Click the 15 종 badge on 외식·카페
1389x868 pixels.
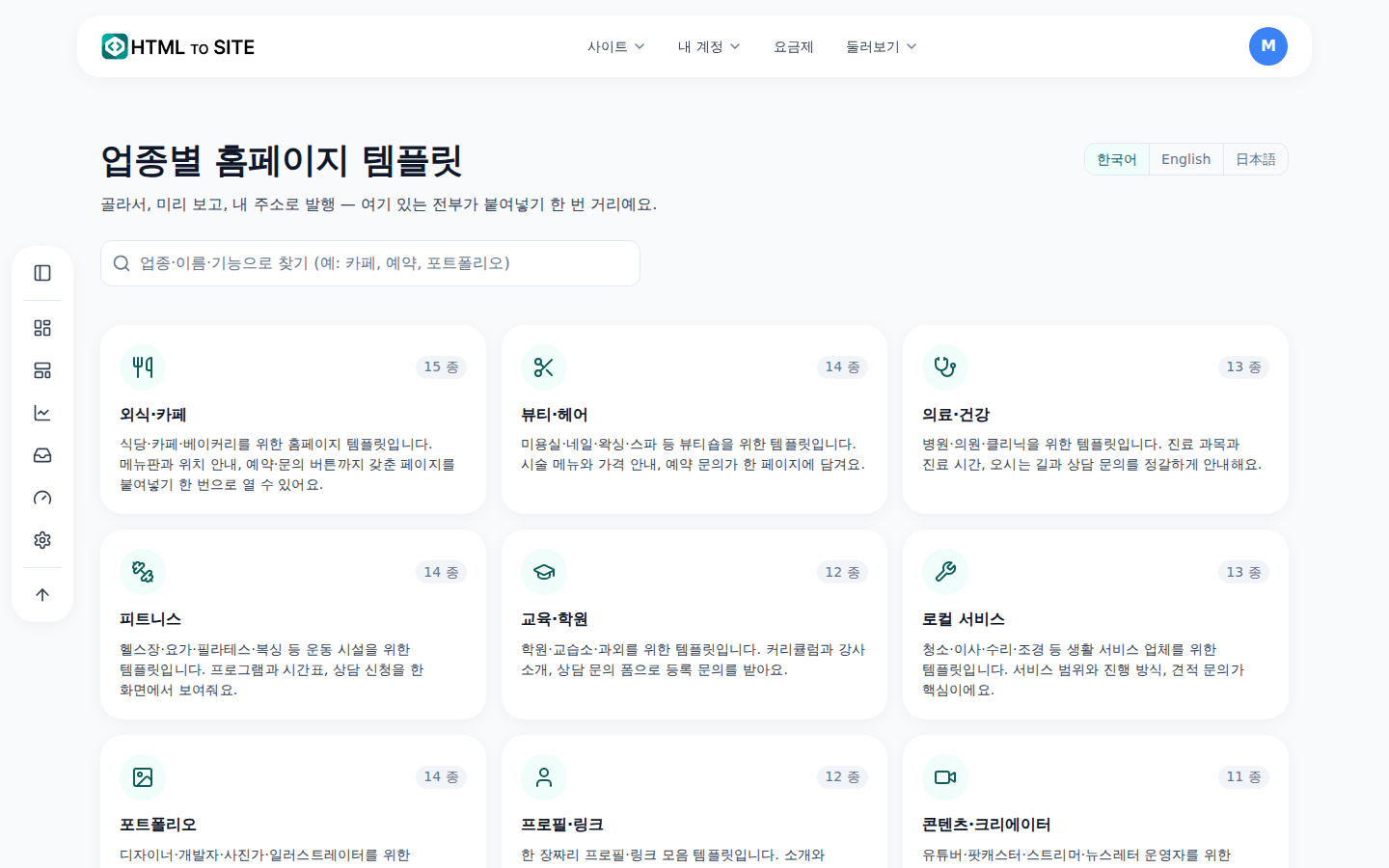click(x=442, y=367)
